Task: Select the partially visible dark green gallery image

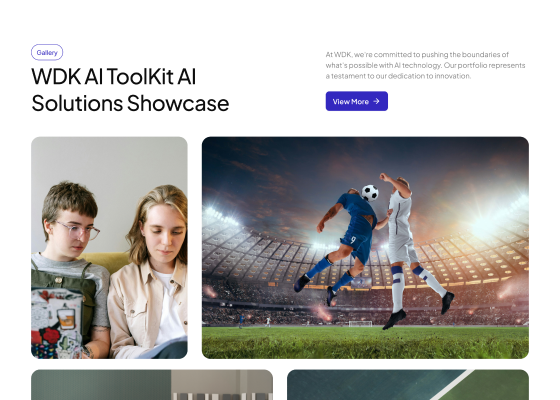Action: click(408, 385)
